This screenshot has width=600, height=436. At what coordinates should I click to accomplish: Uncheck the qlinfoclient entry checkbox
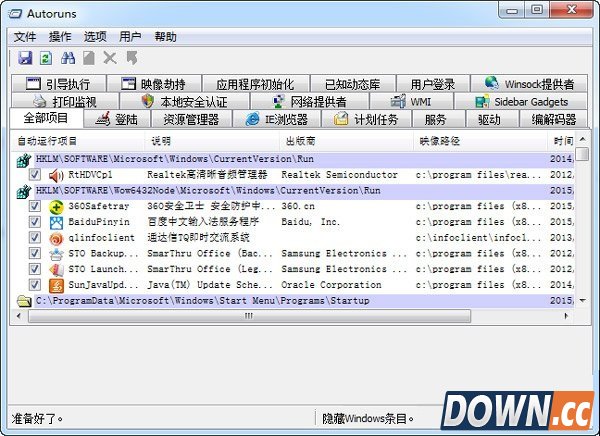click(x=34, y=237)
